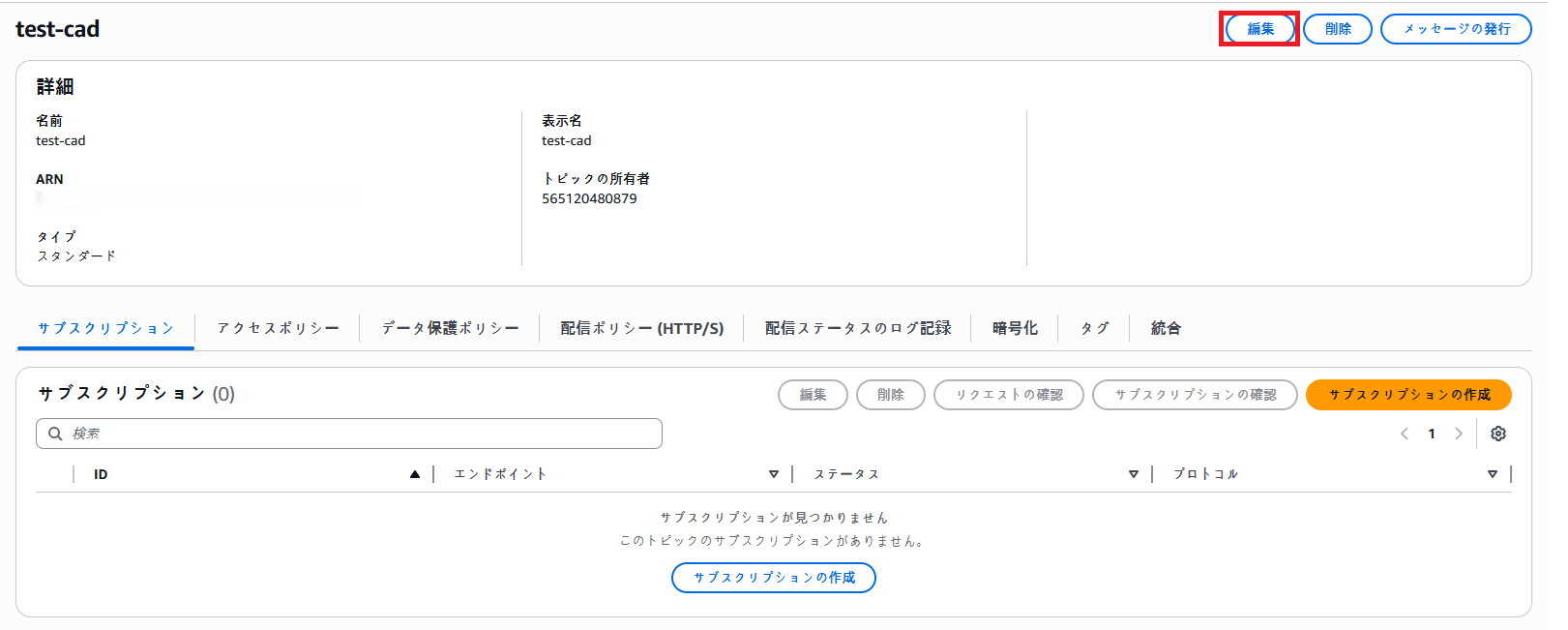The image size is (1568, 630).
Task: Sort subscriptions by the ID column arrow
Action: pos(415,474)
